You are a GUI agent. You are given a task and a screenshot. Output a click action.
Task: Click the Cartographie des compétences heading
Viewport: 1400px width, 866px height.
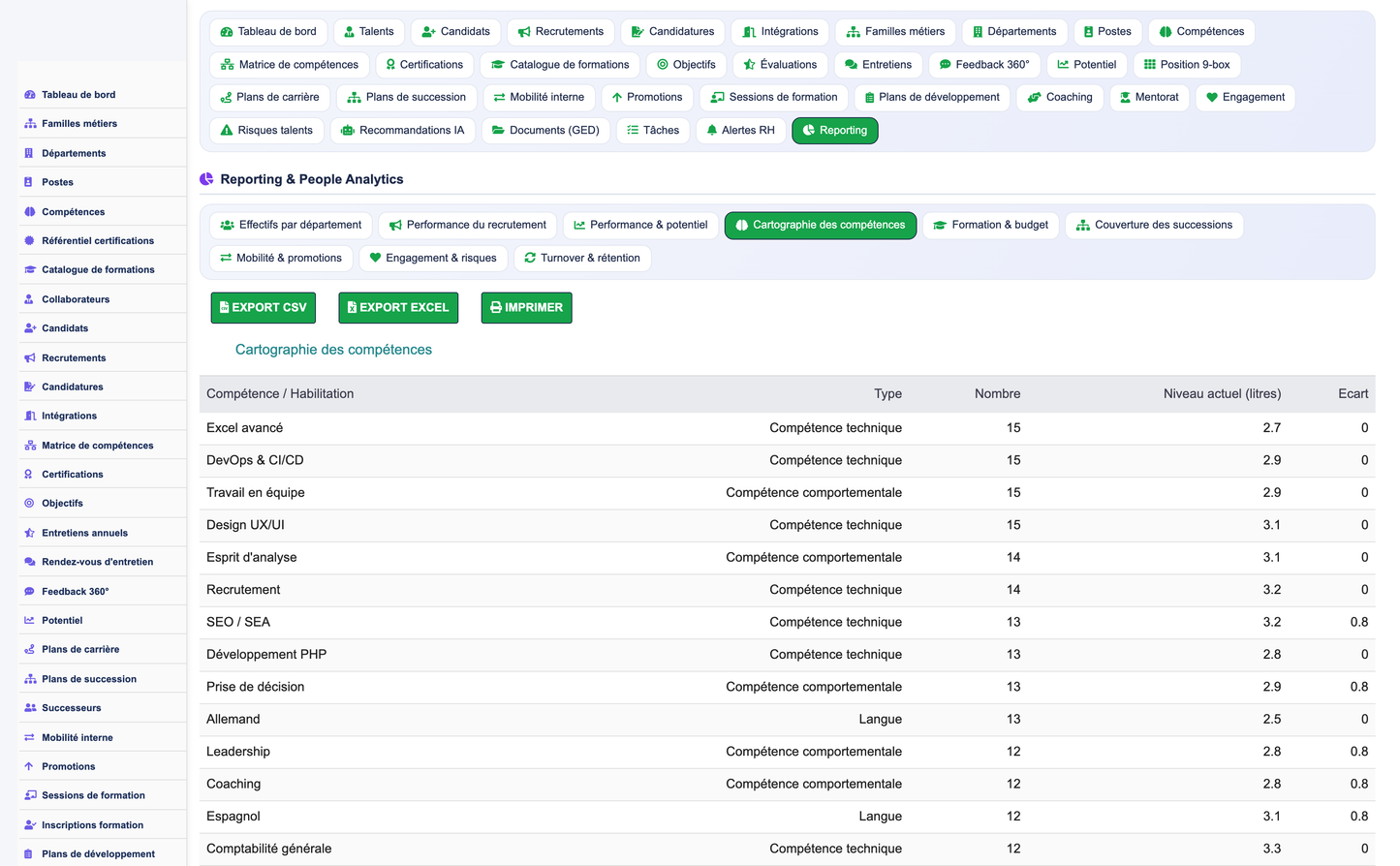333,350
